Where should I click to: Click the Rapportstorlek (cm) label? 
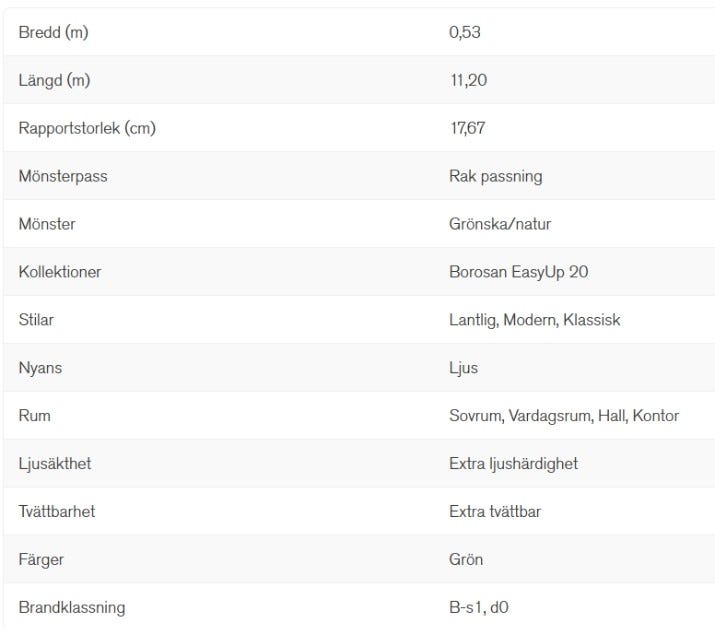(x=87, y=128)
